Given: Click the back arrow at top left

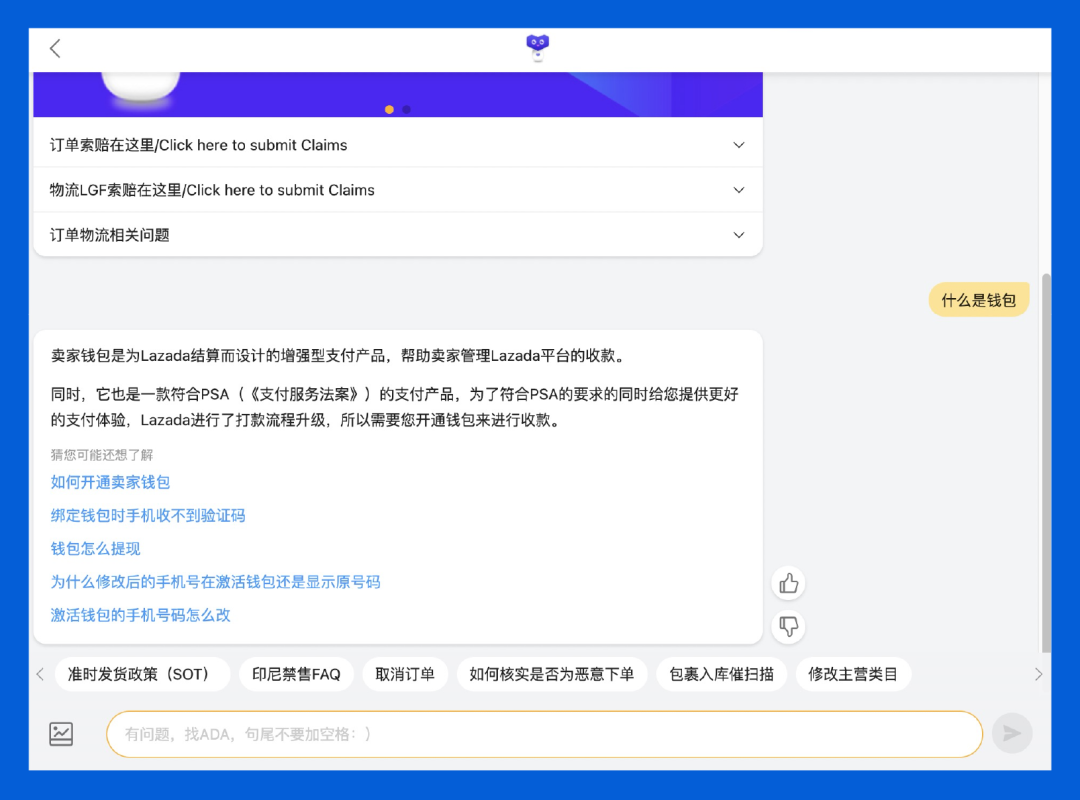Looking at the screenshot, I should pyautogui.click(x=55, y=47).
